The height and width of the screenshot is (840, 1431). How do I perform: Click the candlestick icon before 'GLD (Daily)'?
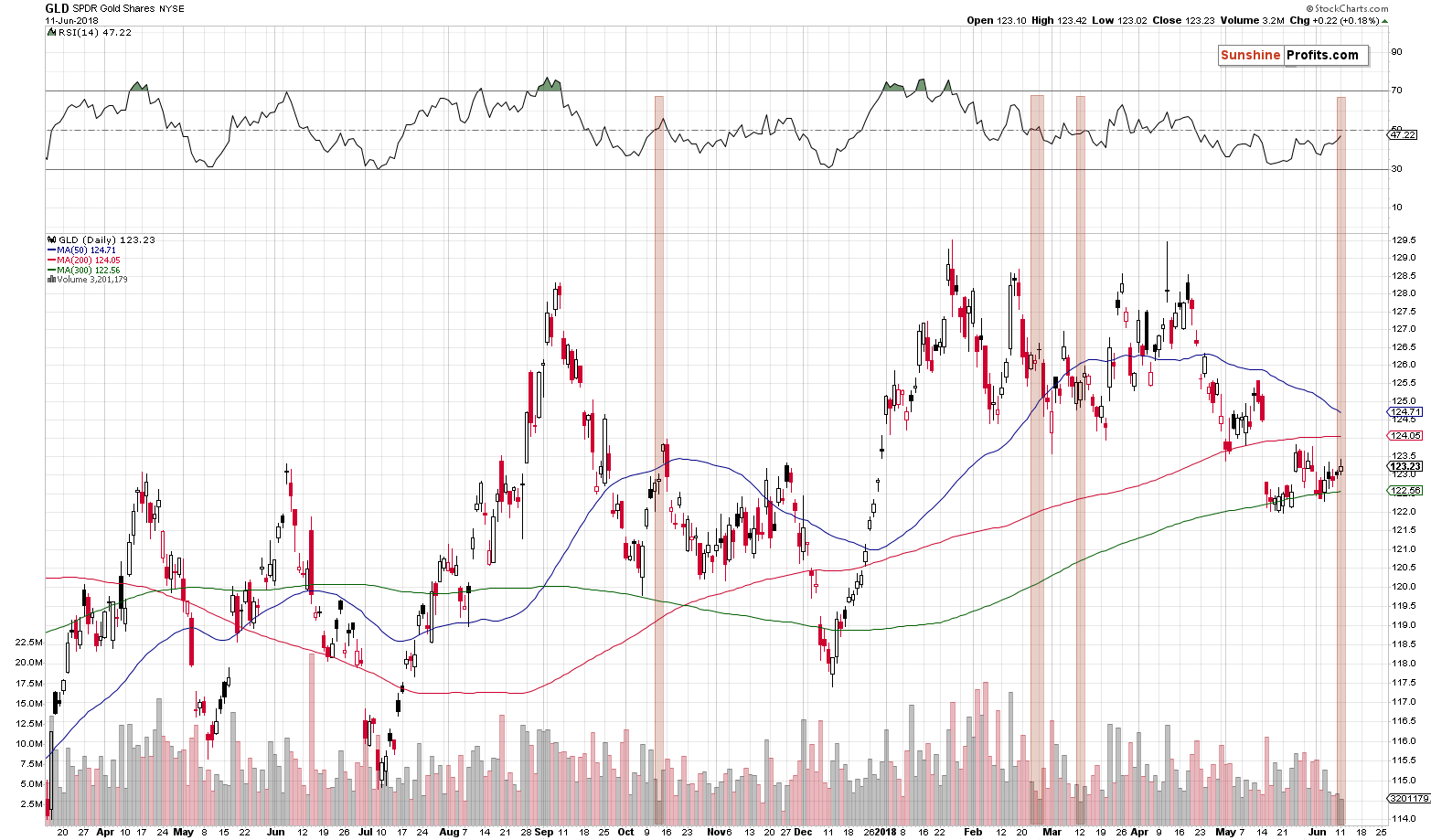coord(50,239)
